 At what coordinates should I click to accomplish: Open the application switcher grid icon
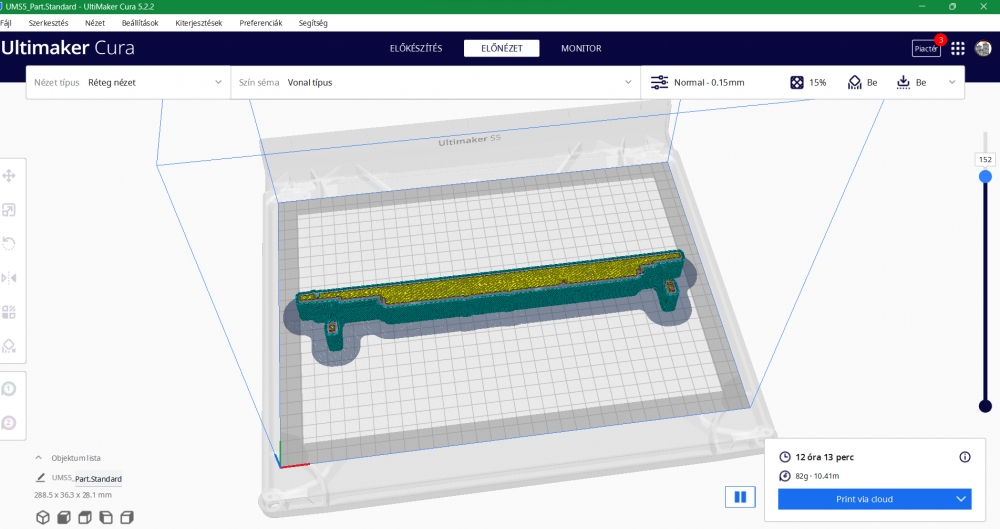pos(958,48)
